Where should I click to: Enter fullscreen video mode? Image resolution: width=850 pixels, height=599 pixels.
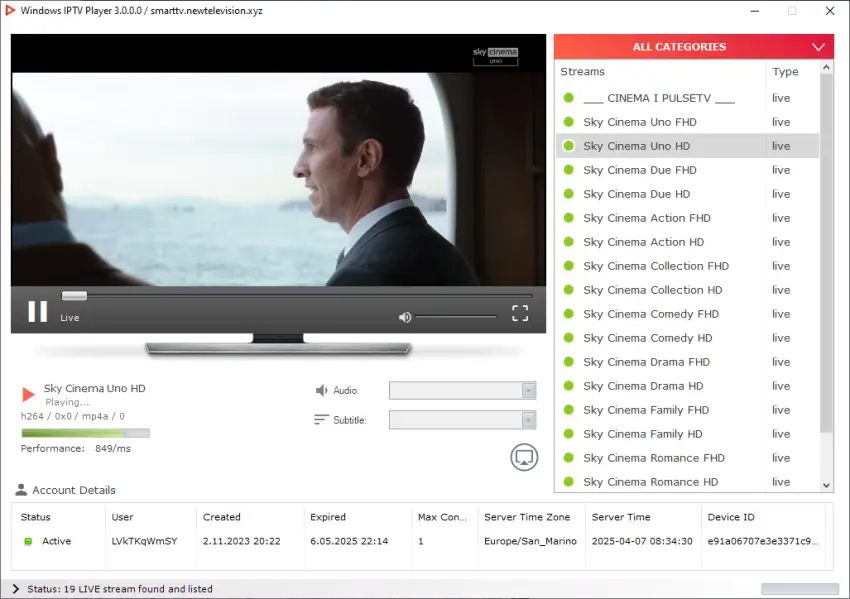(x=520, y=313)
